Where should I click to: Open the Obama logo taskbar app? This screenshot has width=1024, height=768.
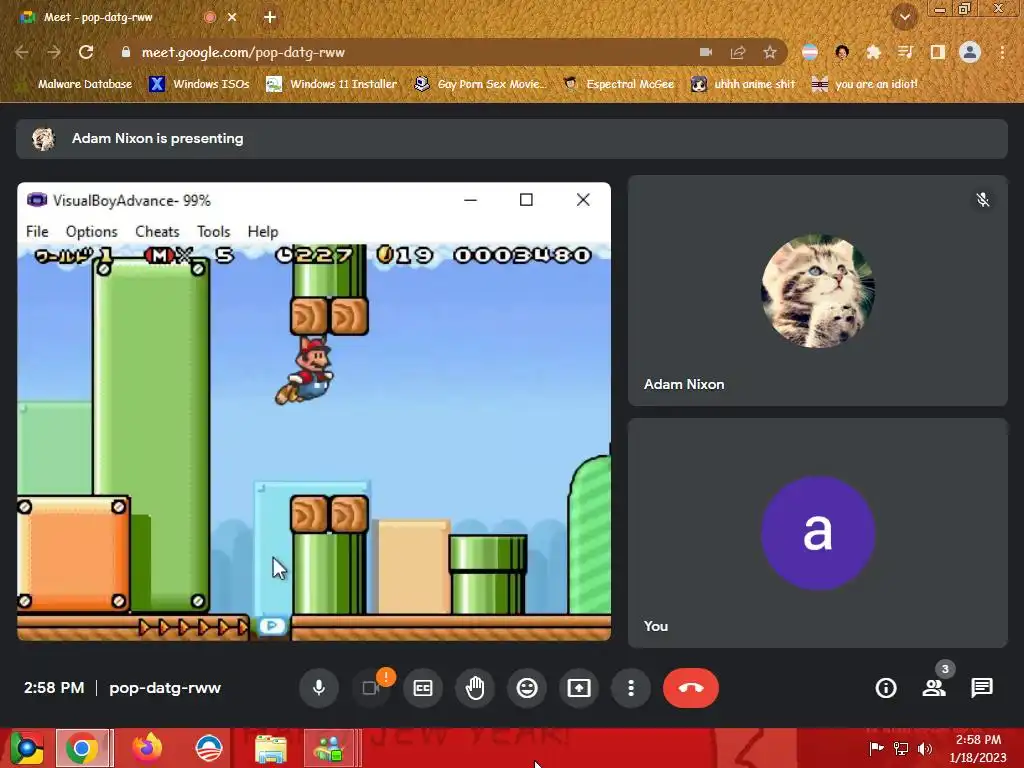click(x=208, y=748)
